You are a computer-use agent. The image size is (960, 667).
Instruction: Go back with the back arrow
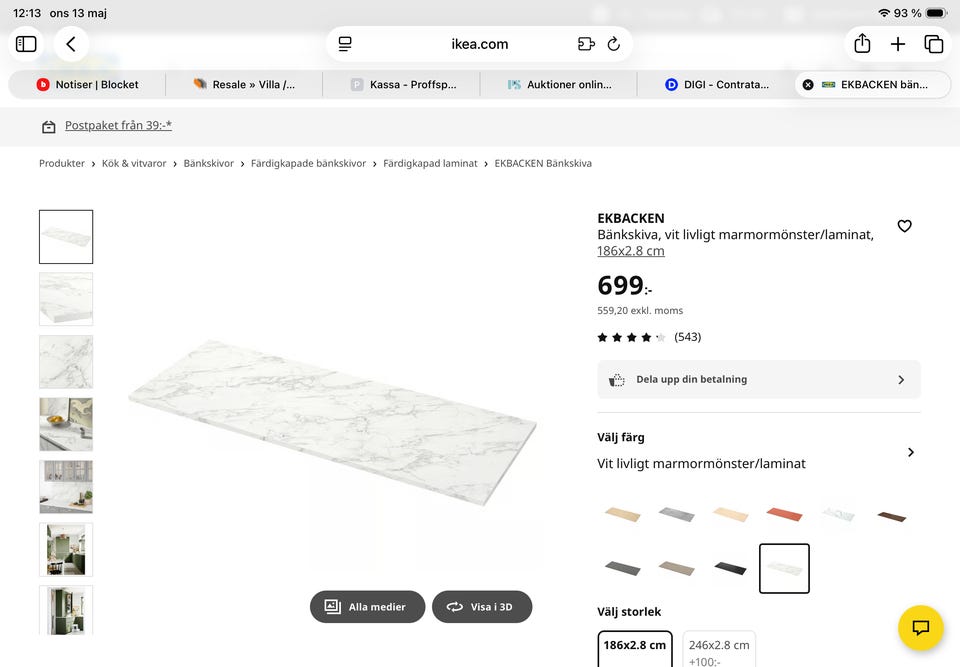(71, 44)
